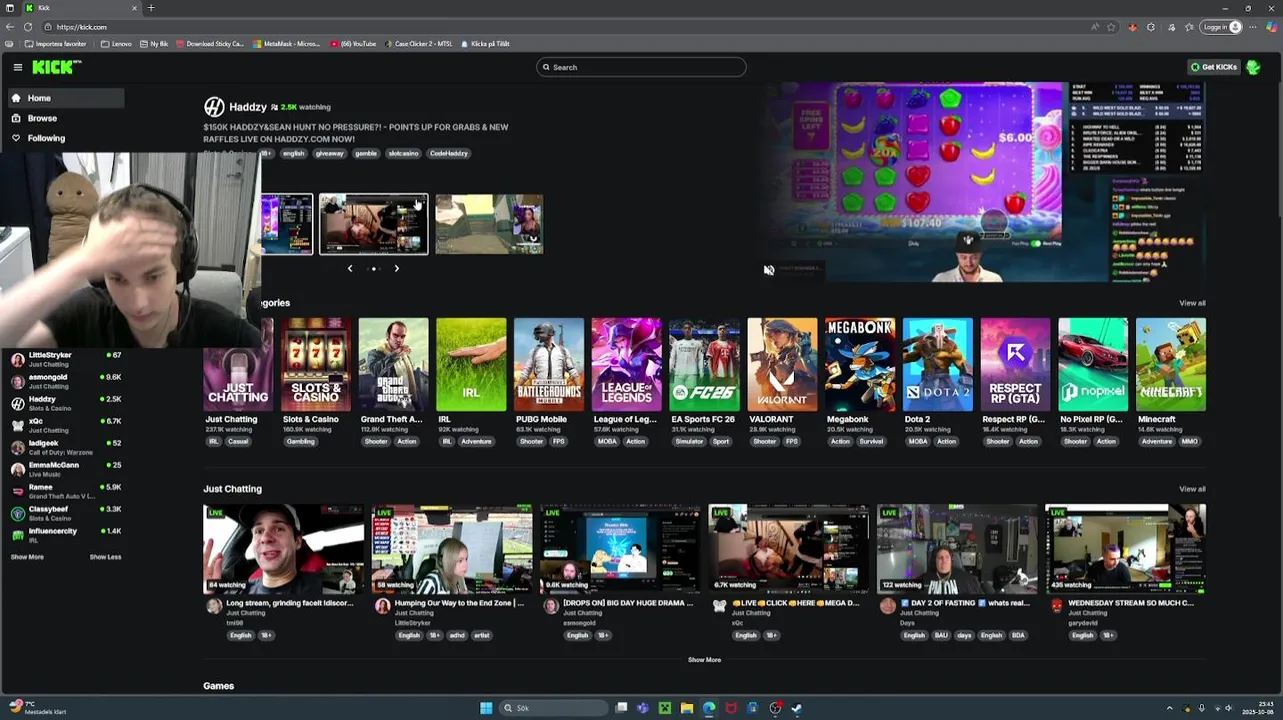The width and height of the screenshot is (1283, 720).
Task: Unmute the featured stream preview
Action: pos(769,270)
